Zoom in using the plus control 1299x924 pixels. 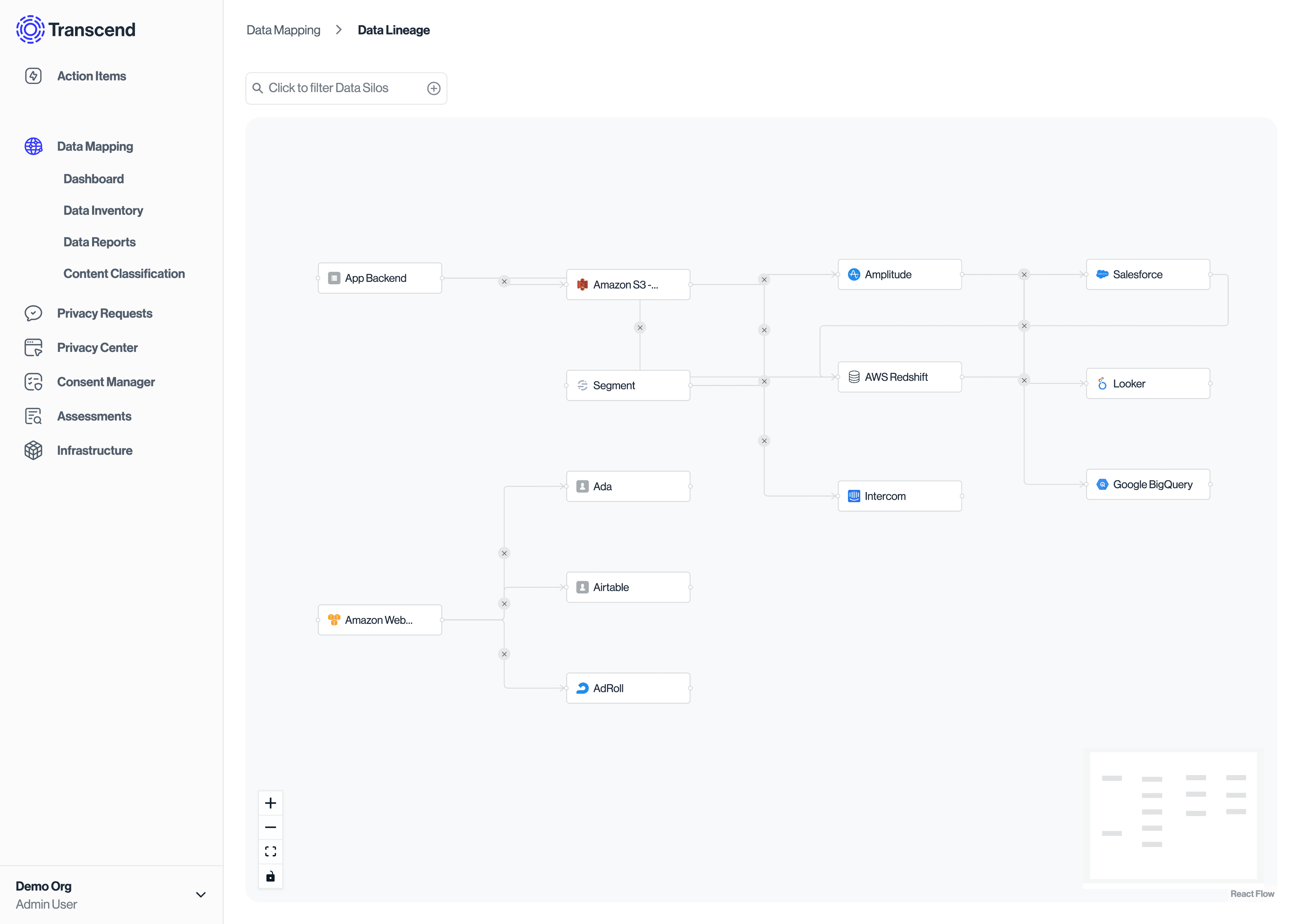pyautogui.click(x=271, y=803)
